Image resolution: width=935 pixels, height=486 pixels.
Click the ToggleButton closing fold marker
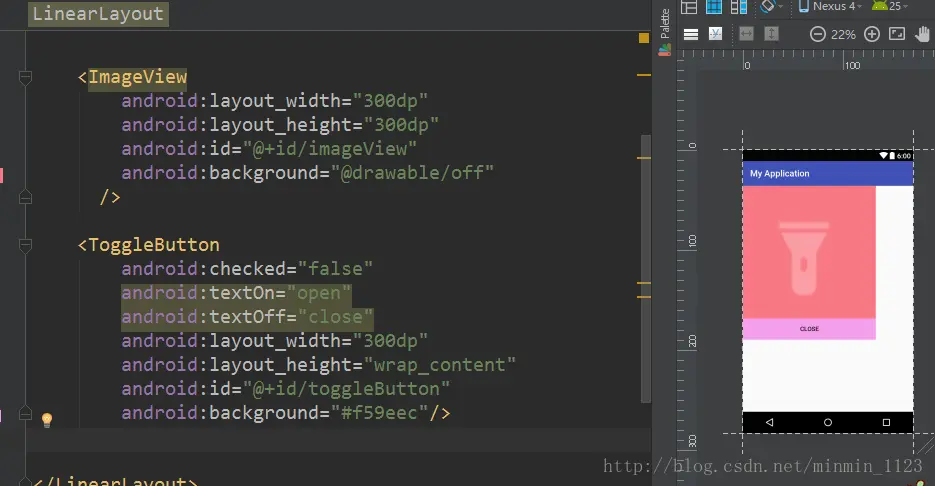pos(25,413)
